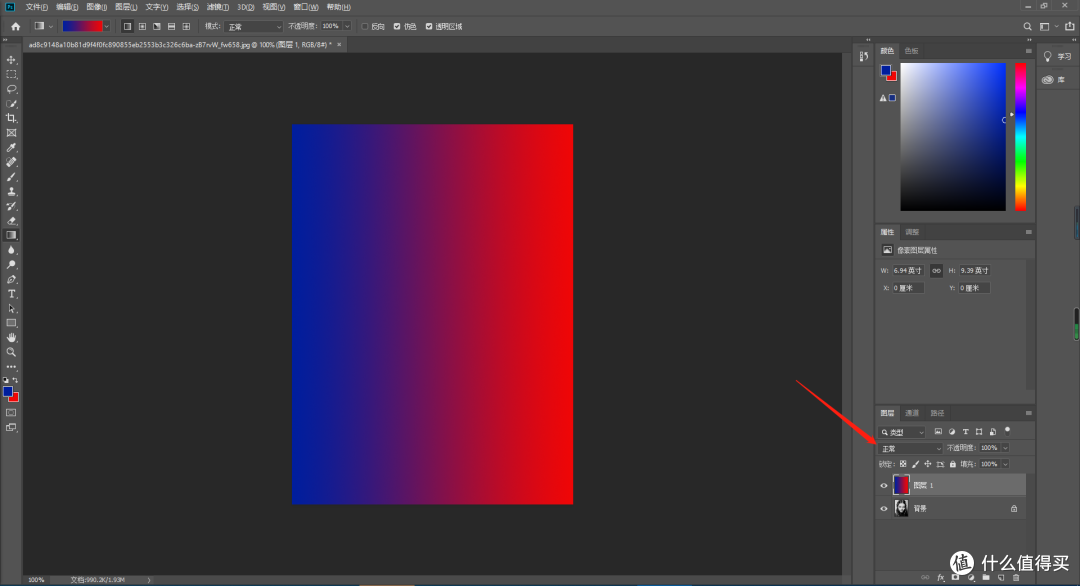Screen dimensions: 1080x586
Task: Choose the Linear Gradient style
Action: tap(127, 26)
